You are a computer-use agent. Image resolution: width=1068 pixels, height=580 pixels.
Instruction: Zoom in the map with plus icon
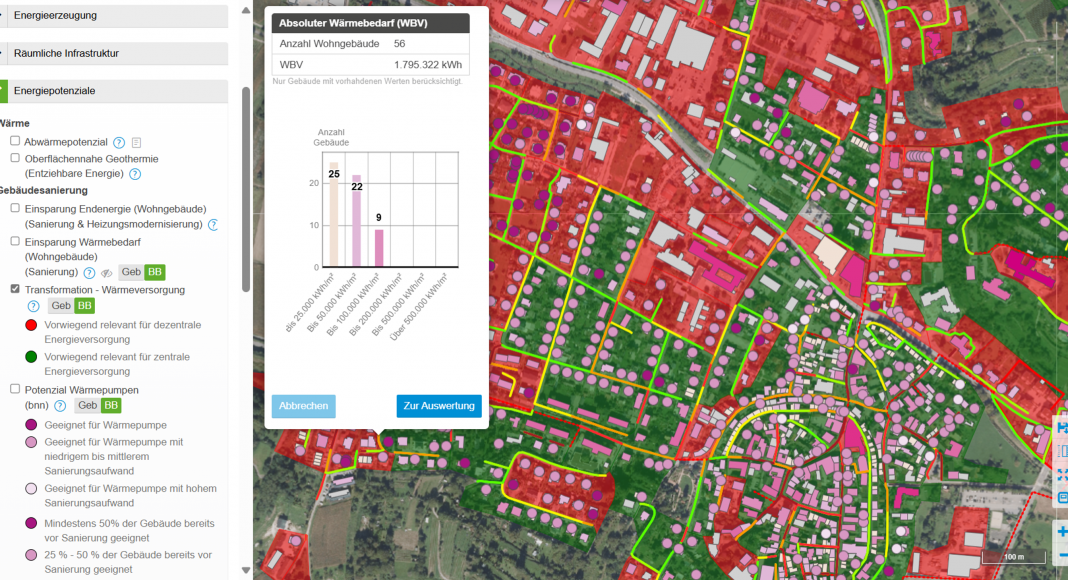point(1061,532)
